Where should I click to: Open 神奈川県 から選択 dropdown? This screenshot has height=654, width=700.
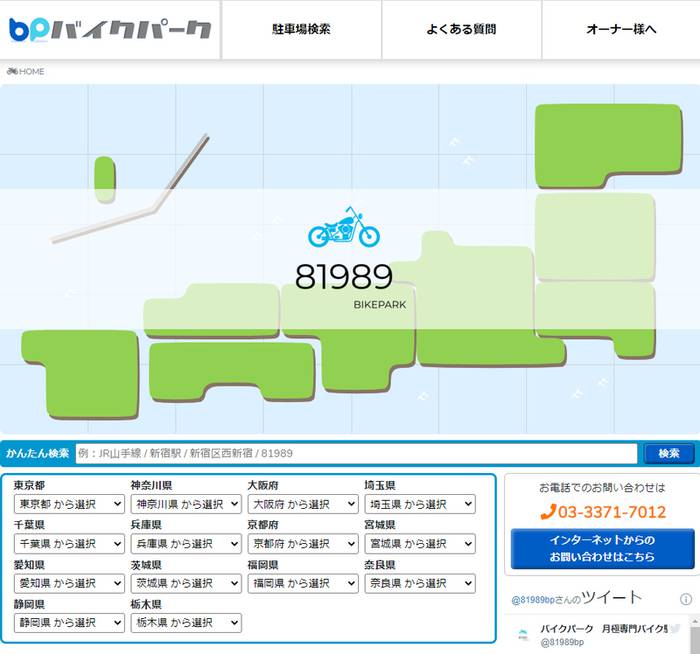(x=186, y=504)
